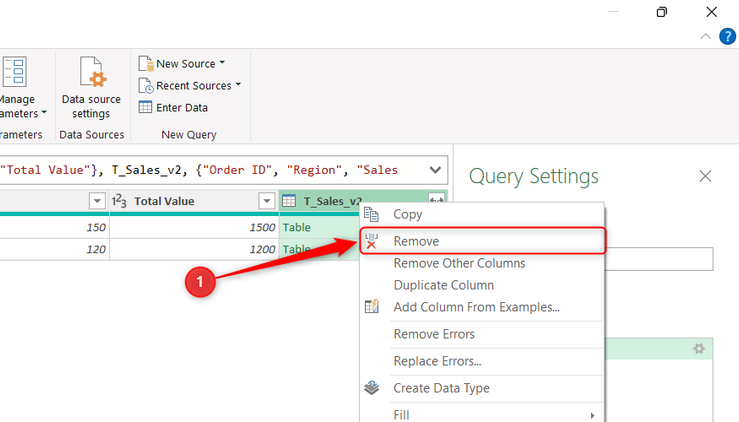The image size is (739, 422).
Task: Open Manage Parameters icon
Action: 14,72
